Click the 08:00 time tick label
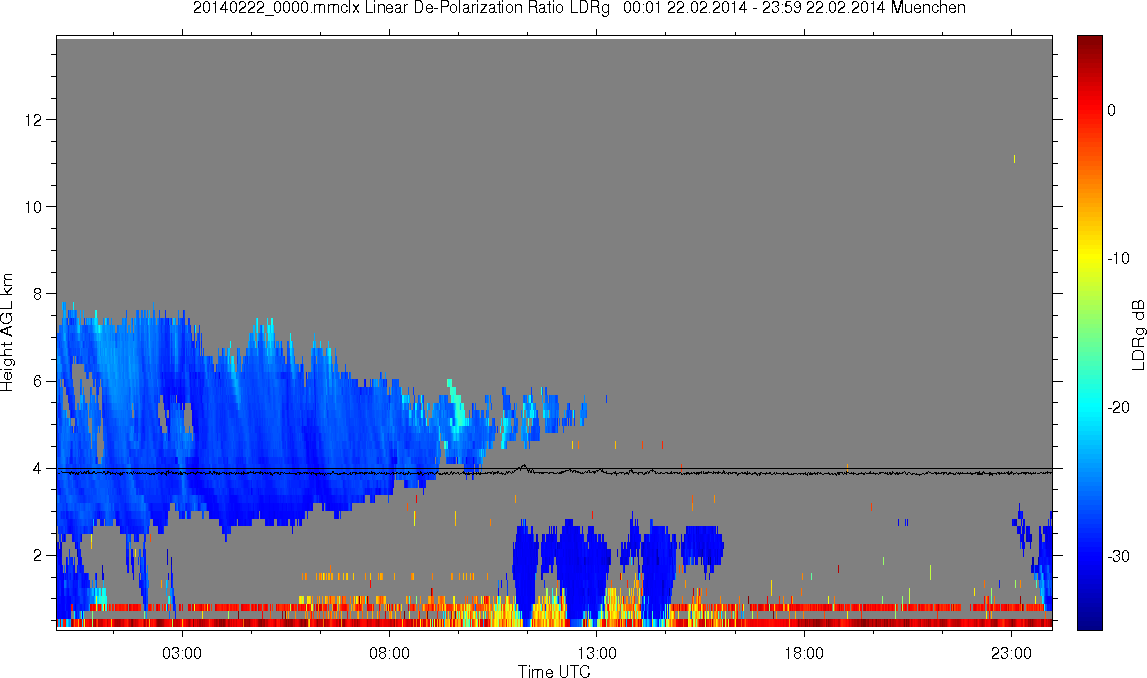Viewport: 1147px width, 678px height. tap(389, 653)
